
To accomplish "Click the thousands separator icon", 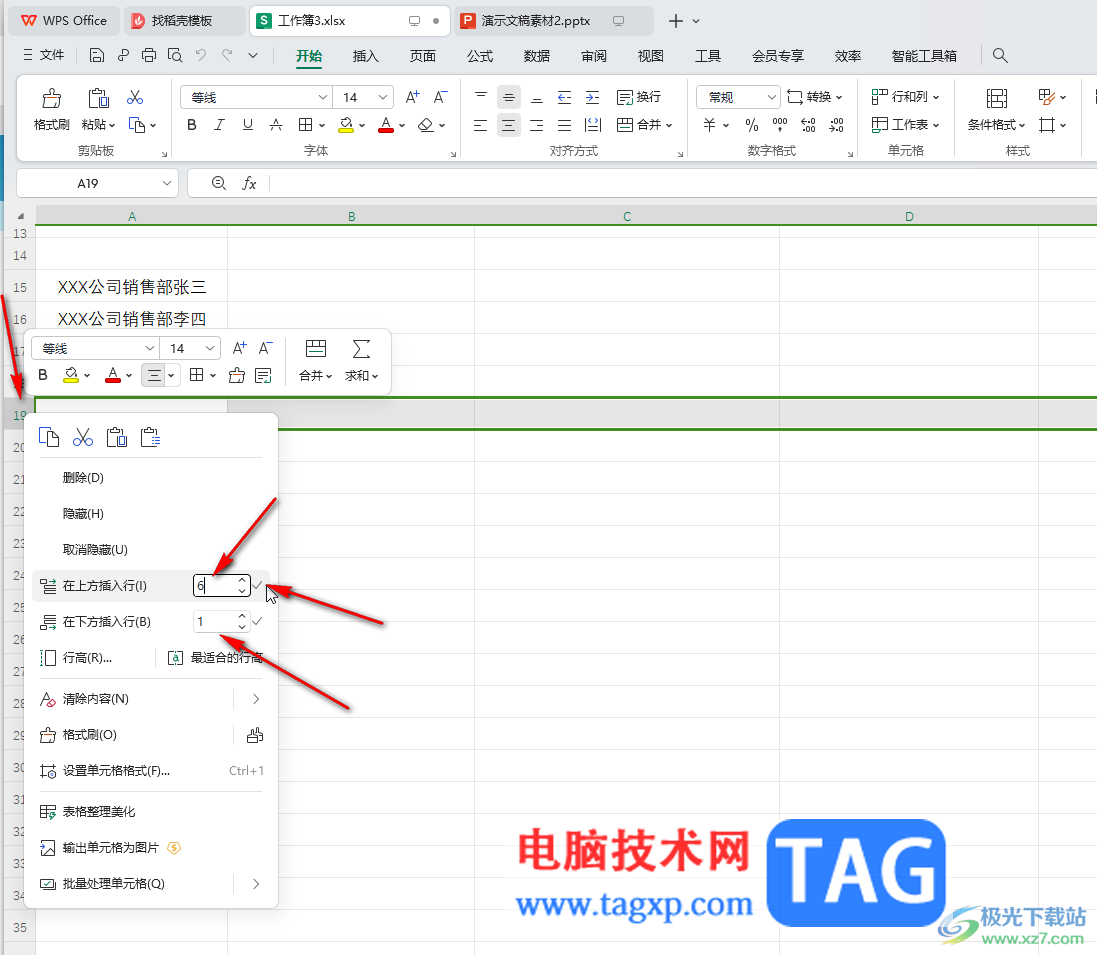I will click(x=779, y=125).
